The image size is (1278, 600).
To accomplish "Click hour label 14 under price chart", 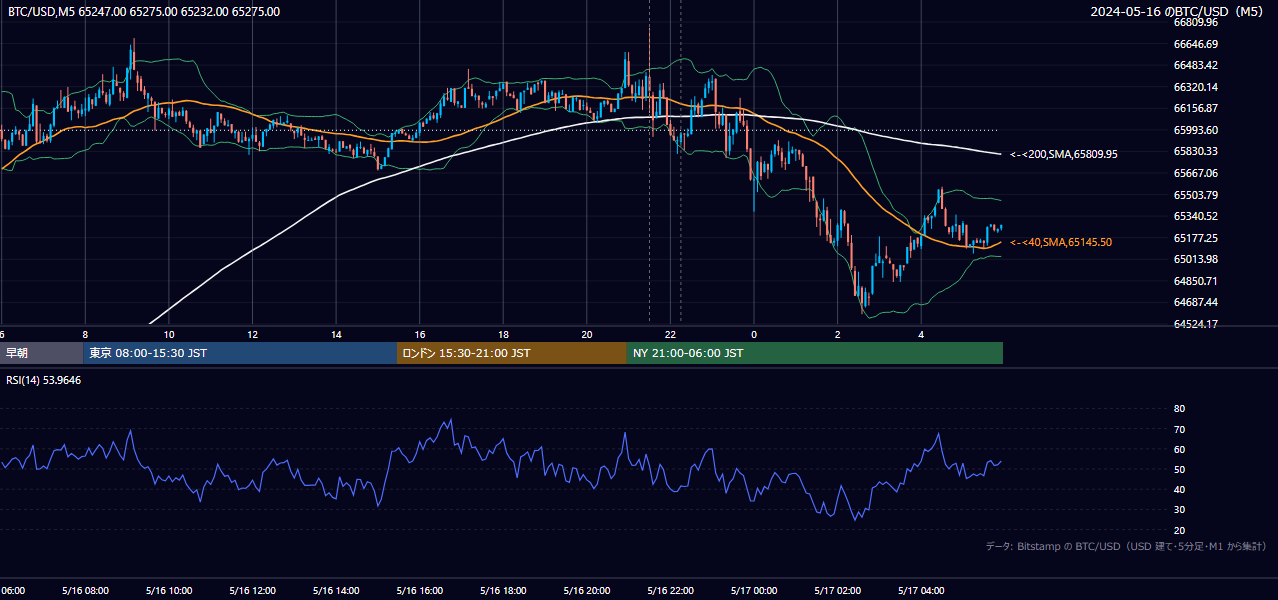I will coord(336,334).
